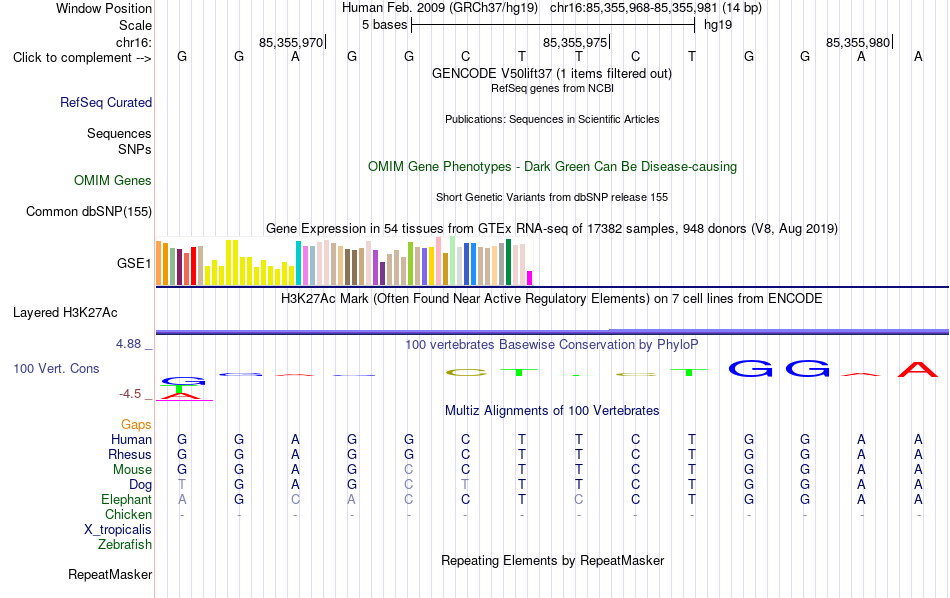Click the RefSeq Curated track label
Screen dimensions: 950x598
click(x=106, y=102)
